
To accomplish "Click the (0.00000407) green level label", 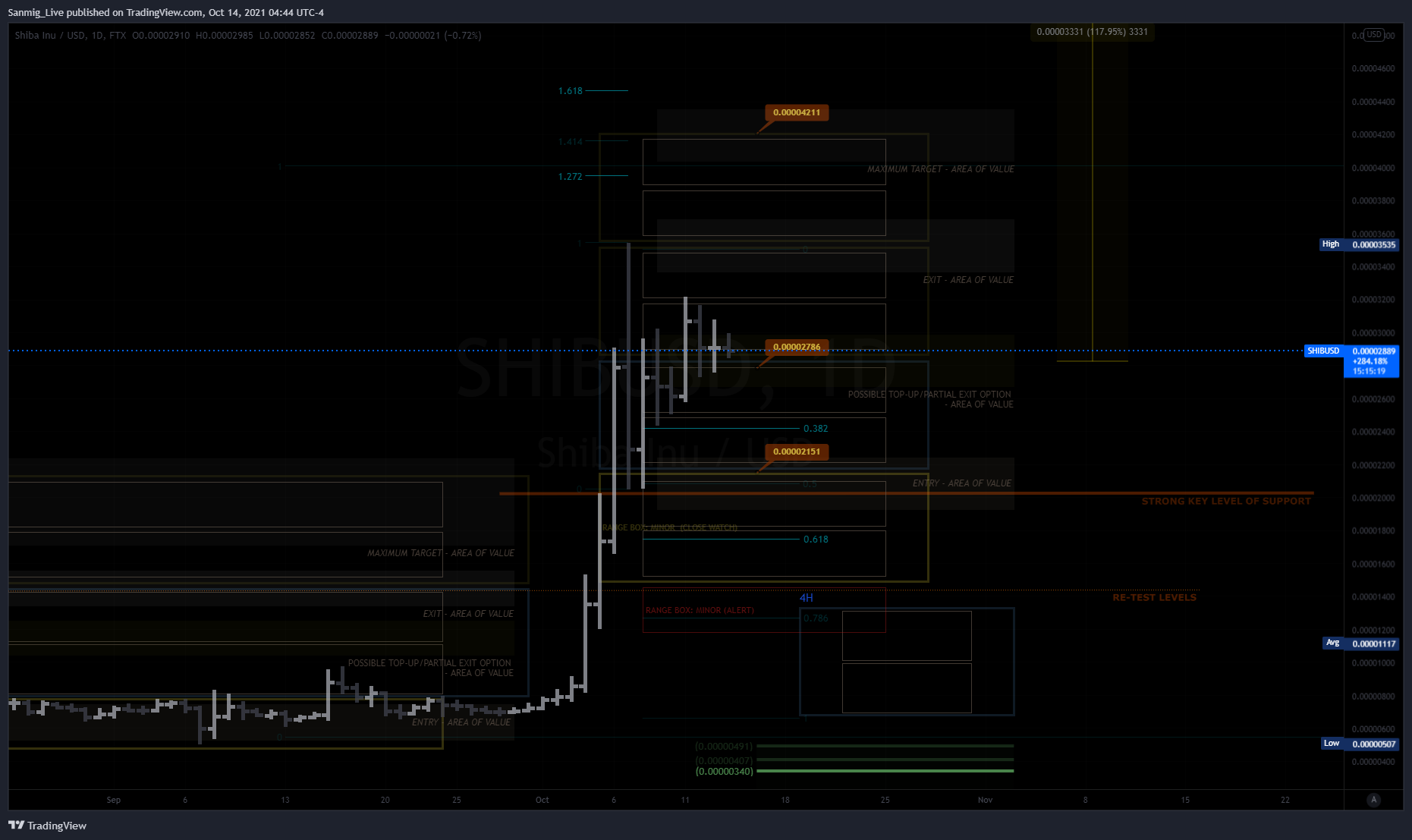I will 724,760.
